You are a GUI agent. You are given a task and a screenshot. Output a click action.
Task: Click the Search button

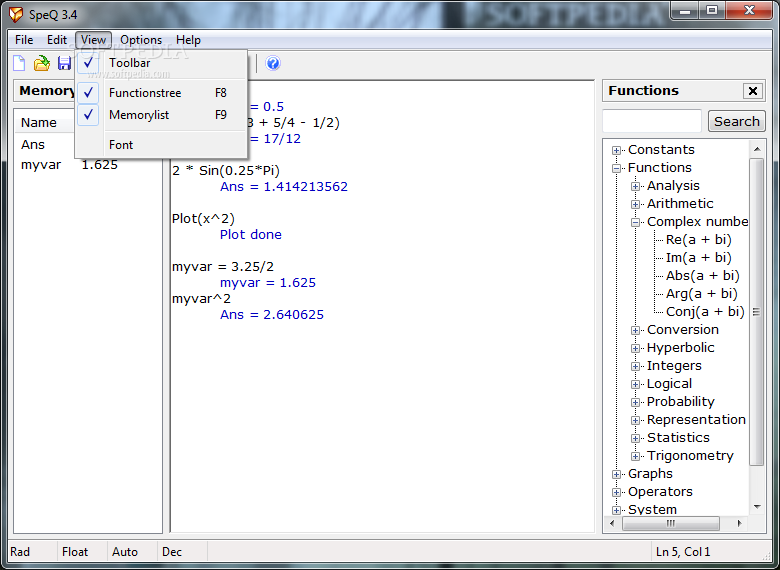click(737, 121)
